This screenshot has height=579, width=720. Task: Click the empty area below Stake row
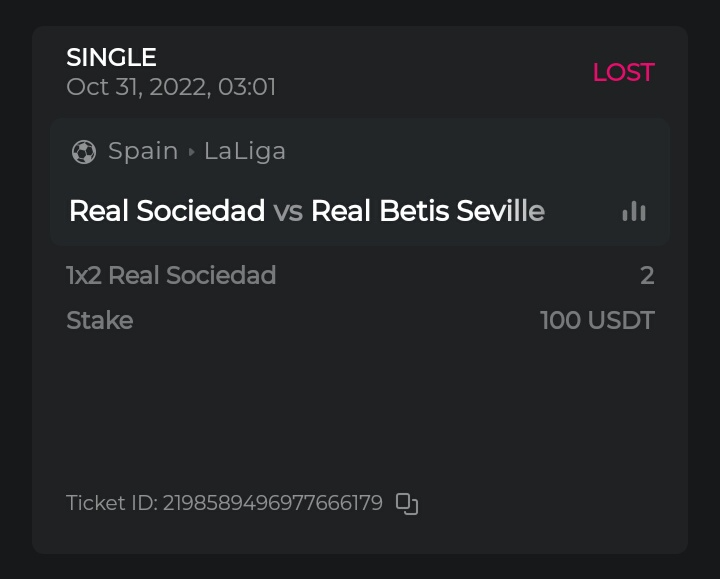tap(360, 410)
